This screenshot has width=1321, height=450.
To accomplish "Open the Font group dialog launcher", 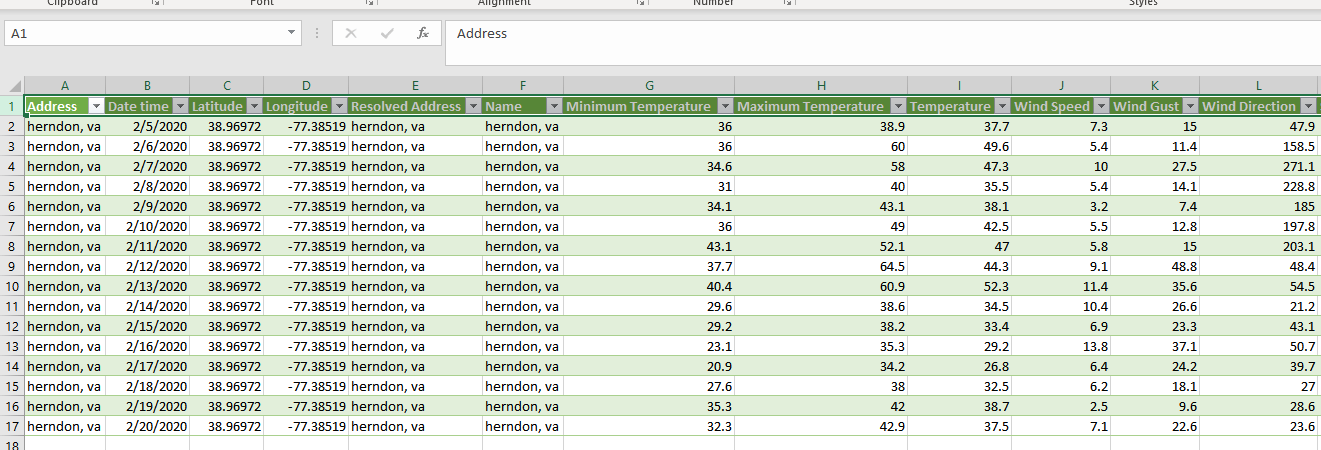I will point(371,3).
